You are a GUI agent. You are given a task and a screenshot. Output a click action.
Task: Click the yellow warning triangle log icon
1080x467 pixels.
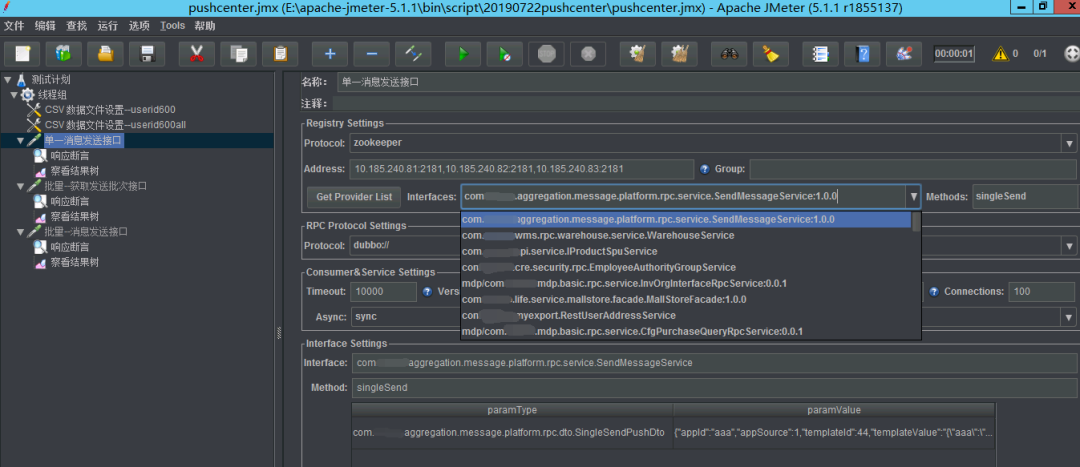pos(1000,53)
